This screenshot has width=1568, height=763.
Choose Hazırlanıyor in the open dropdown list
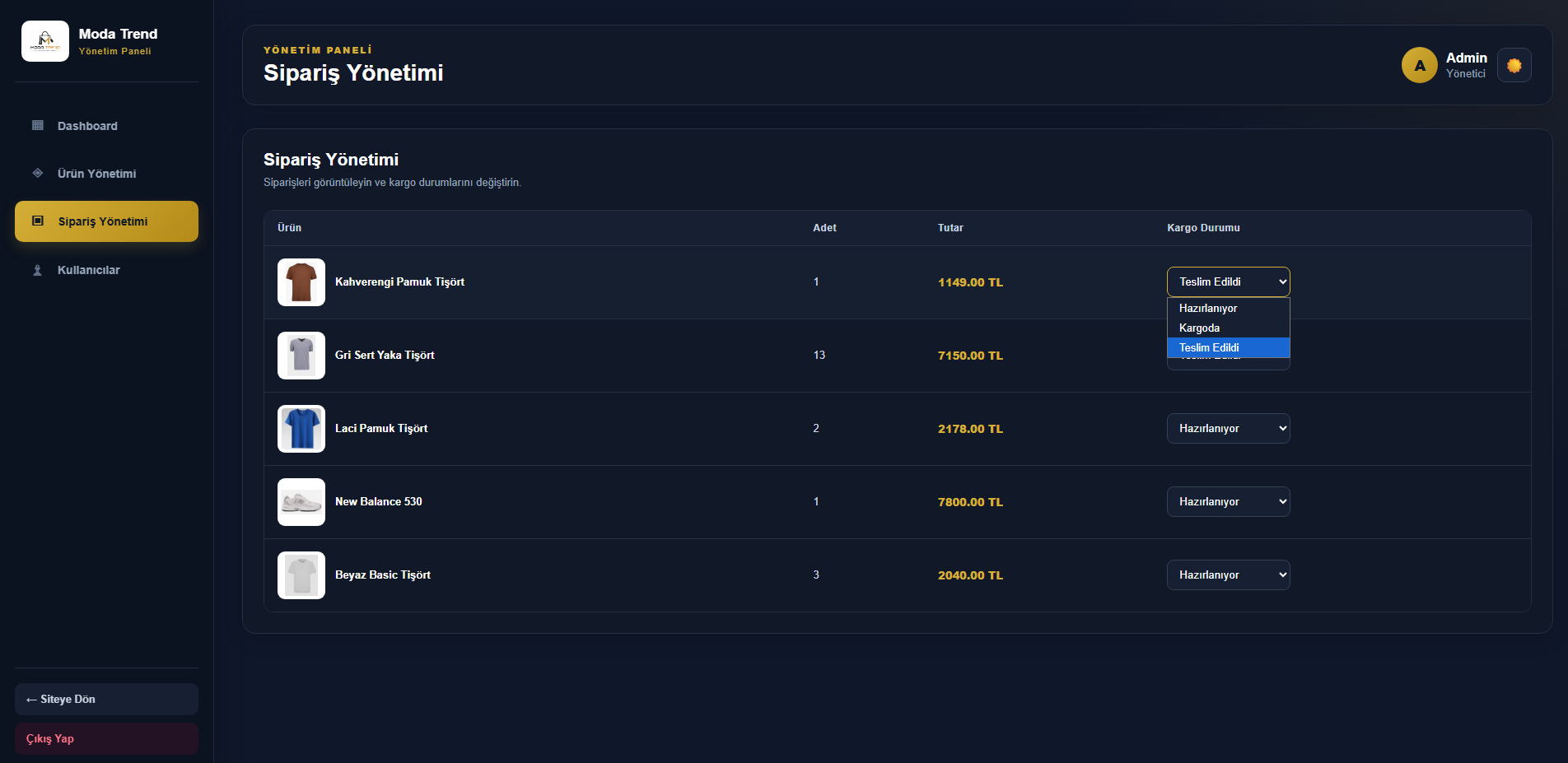[x=1228, y=308]
